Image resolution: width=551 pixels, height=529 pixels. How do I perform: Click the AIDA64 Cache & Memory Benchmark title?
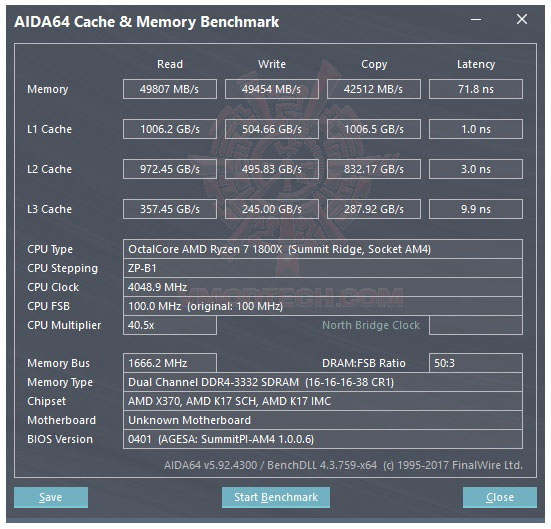[147, 22]
